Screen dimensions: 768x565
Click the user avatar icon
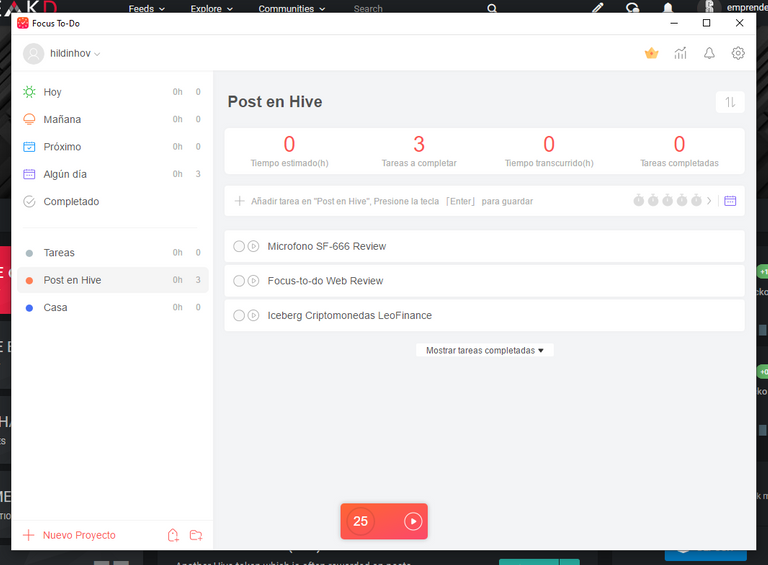click(x=34, y=53)
